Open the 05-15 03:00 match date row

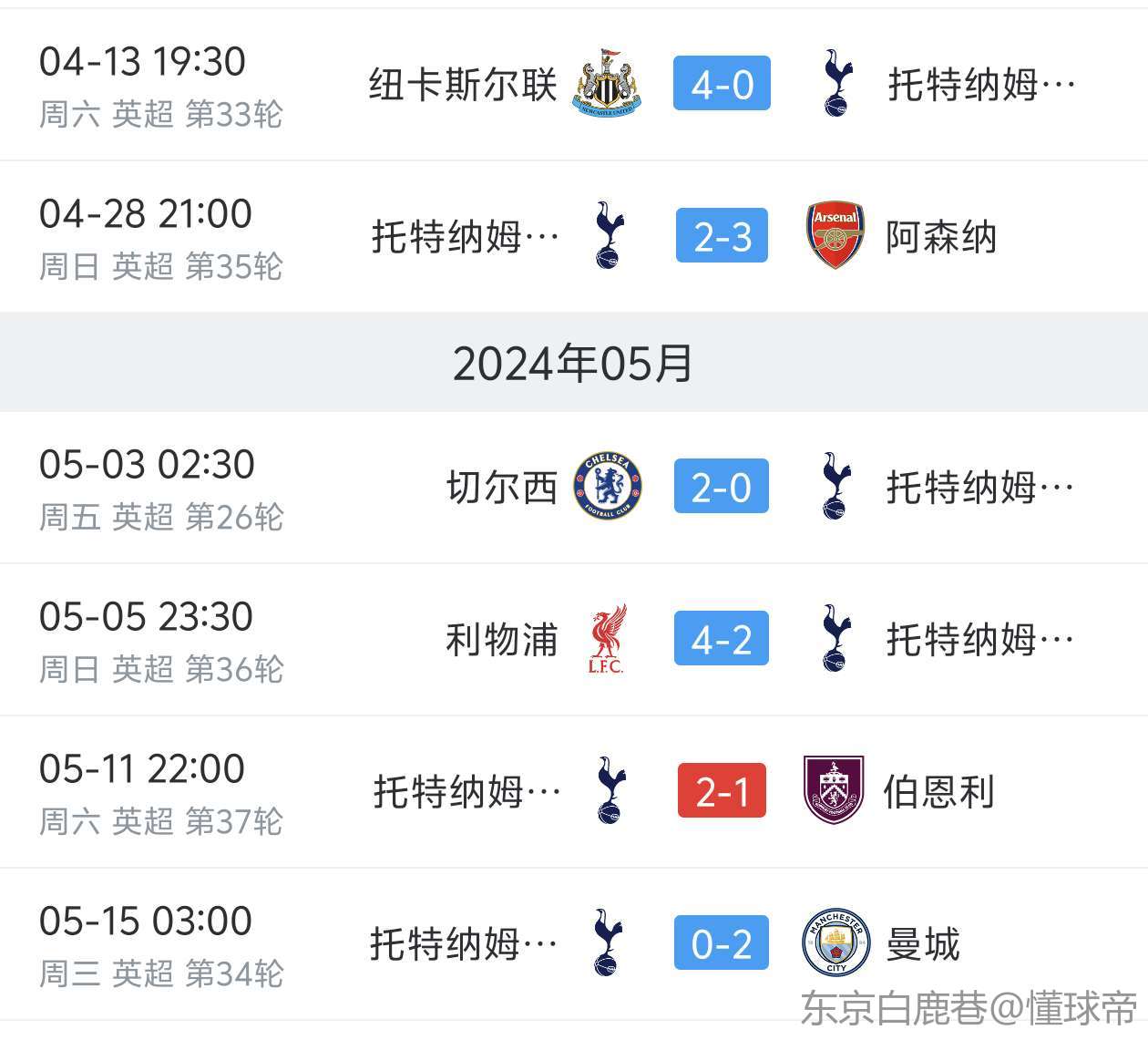[x=146, y=921]
